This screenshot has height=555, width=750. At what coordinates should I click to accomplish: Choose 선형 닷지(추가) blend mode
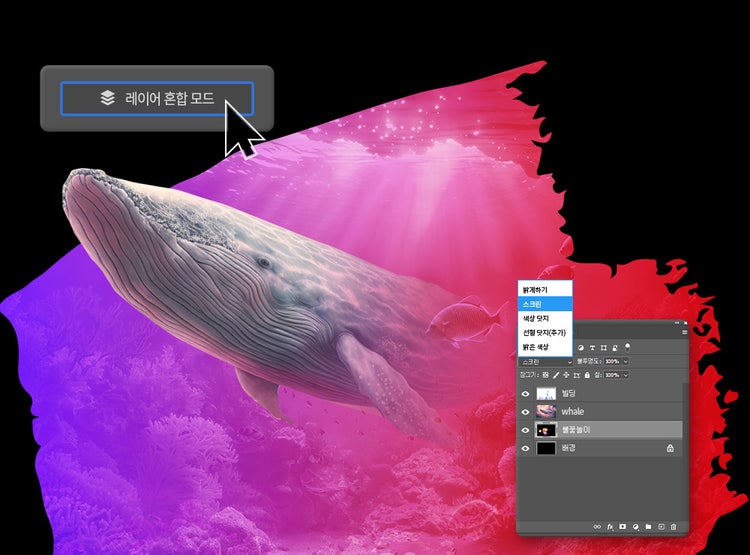pos(545,333)
